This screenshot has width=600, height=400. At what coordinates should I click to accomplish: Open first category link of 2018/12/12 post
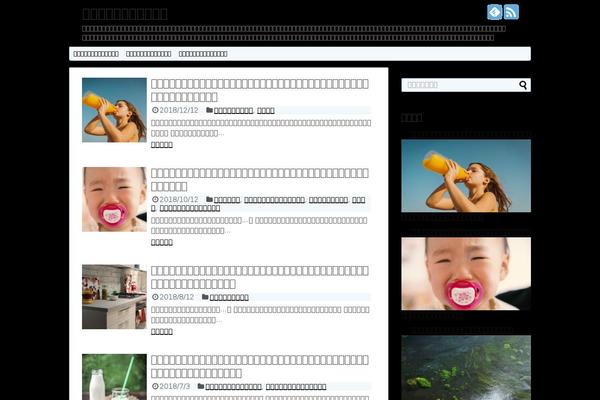click(233, 110)
